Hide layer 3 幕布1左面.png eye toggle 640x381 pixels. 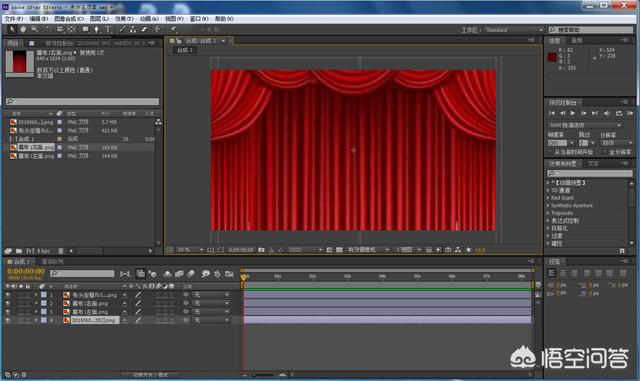click(8, 312)
